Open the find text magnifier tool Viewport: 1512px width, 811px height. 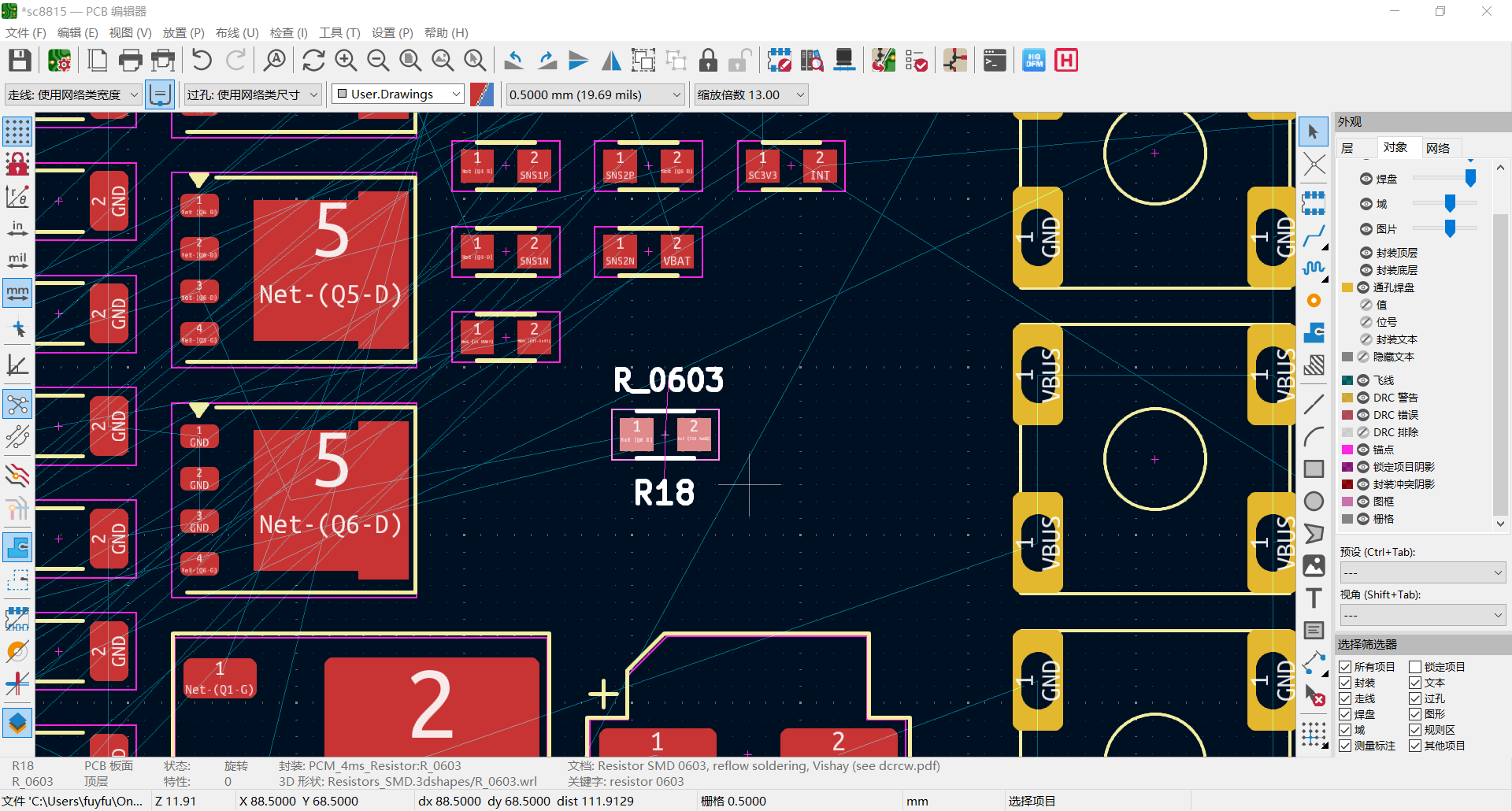coord(275,61)
